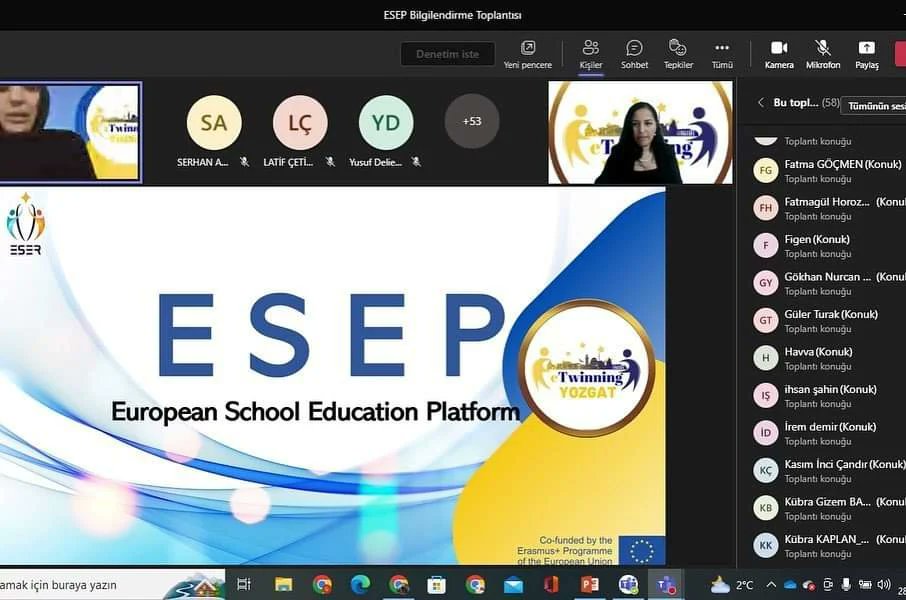906x600 pixels.
Task: Select Kasım İnci Çandır in participant list
Action: click(829, 471)
